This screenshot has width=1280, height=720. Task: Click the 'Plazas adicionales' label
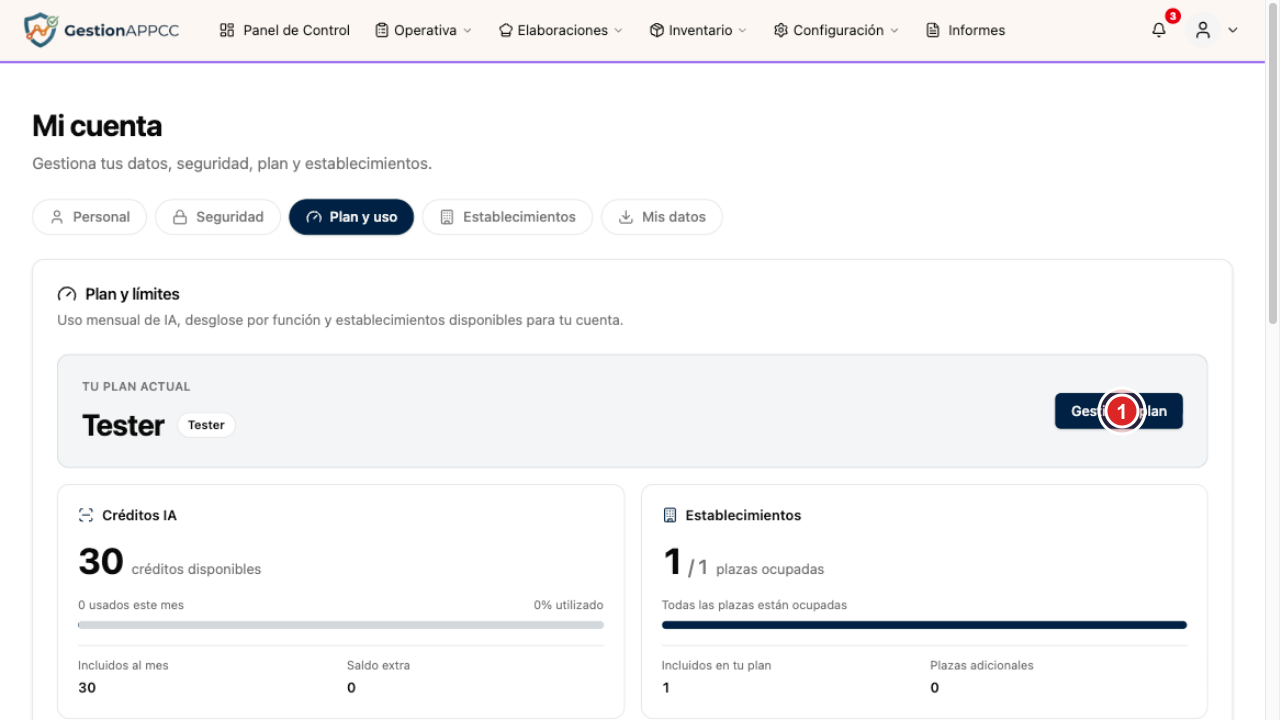982,665
